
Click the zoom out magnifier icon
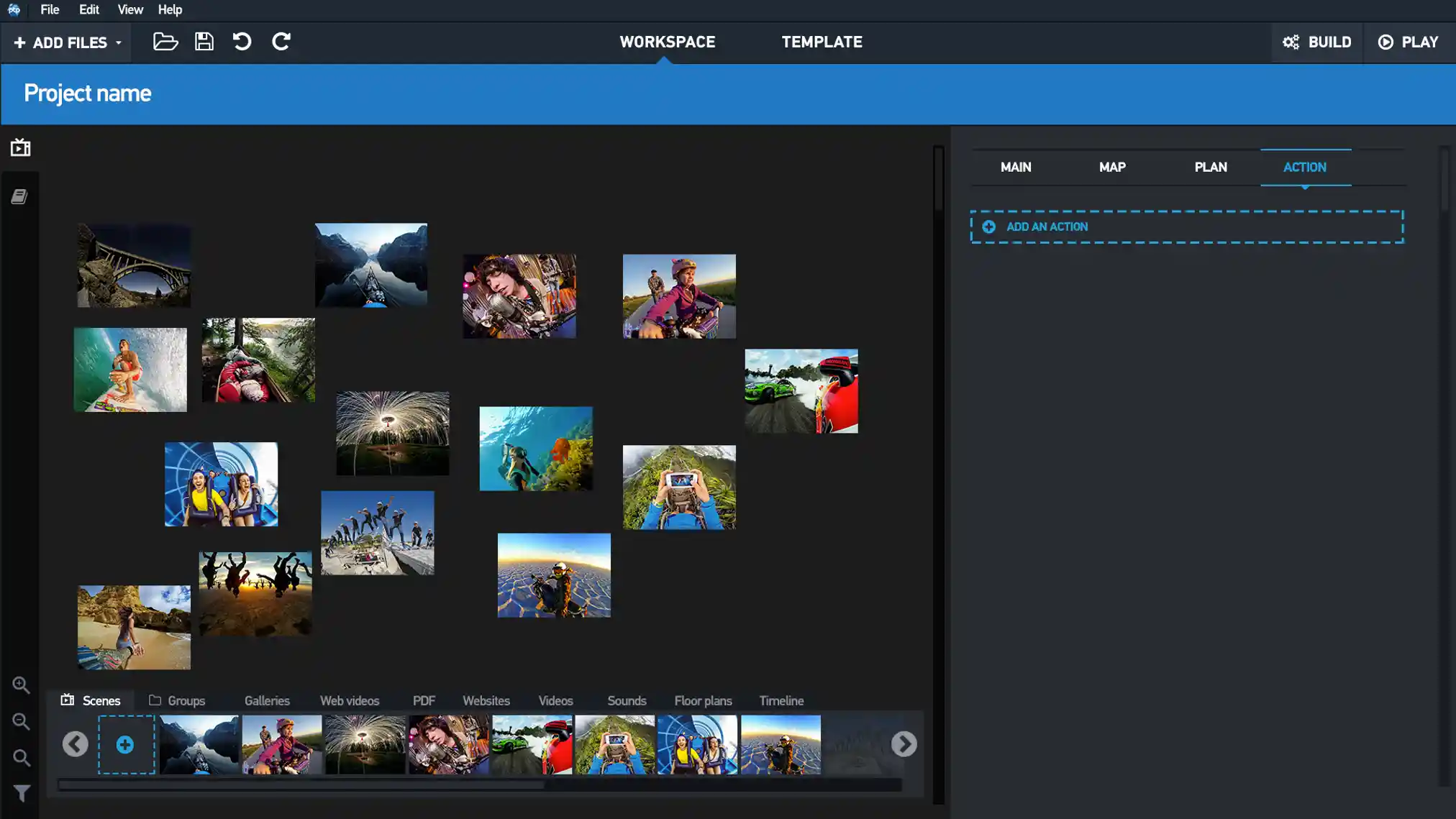[x=21, y=721]
